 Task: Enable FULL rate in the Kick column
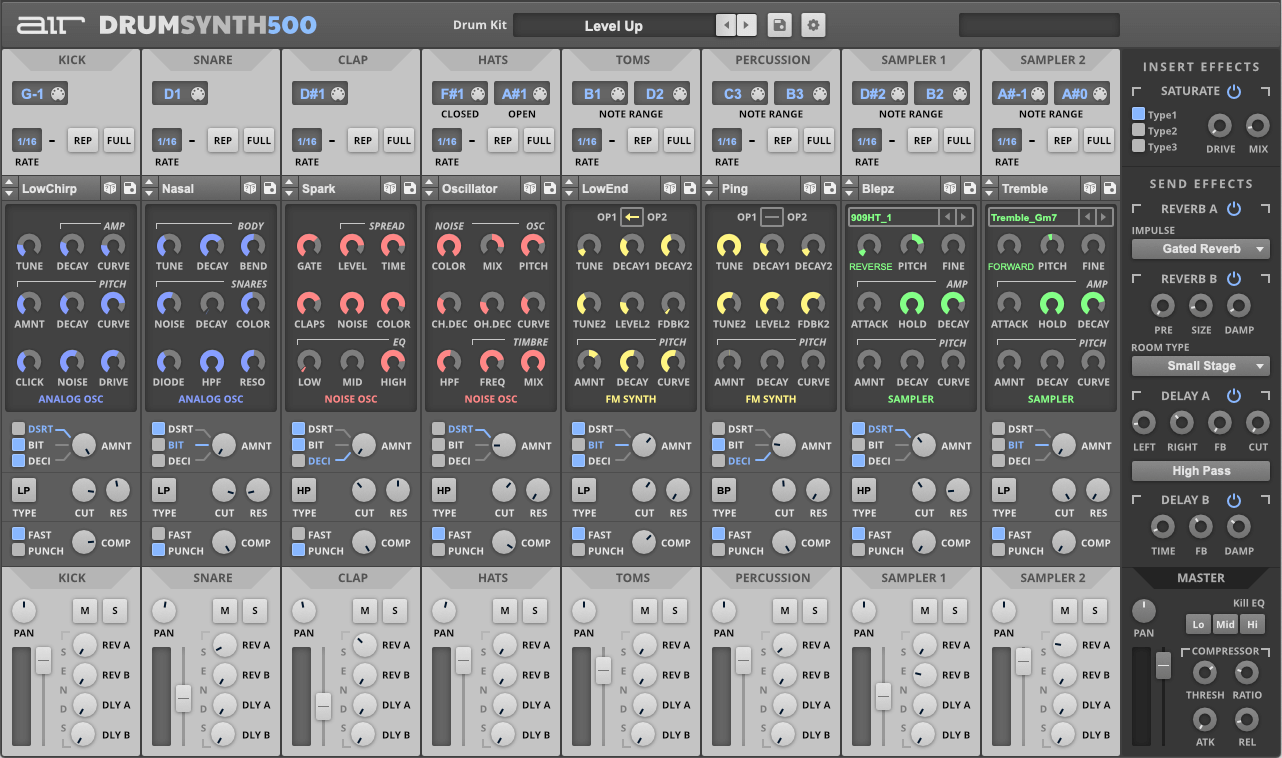pyautogui.click(x=119, y=140)
